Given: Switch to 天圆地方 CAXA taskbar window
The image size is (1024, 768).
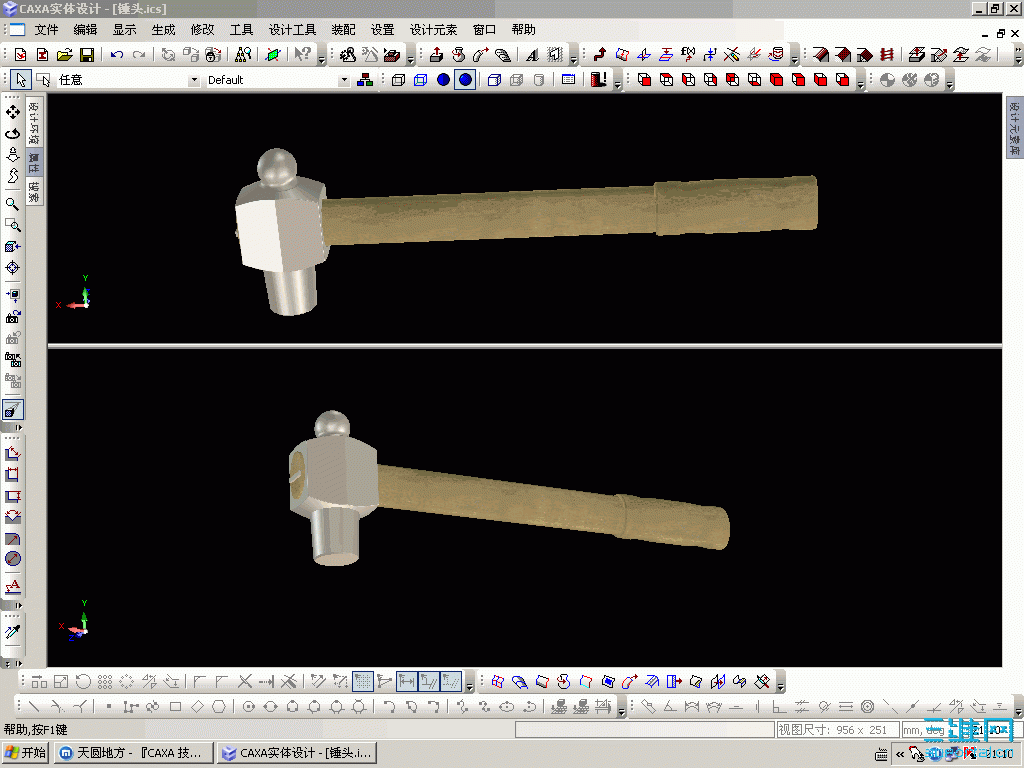Looking at the screenshot, I should coord(134,752).
